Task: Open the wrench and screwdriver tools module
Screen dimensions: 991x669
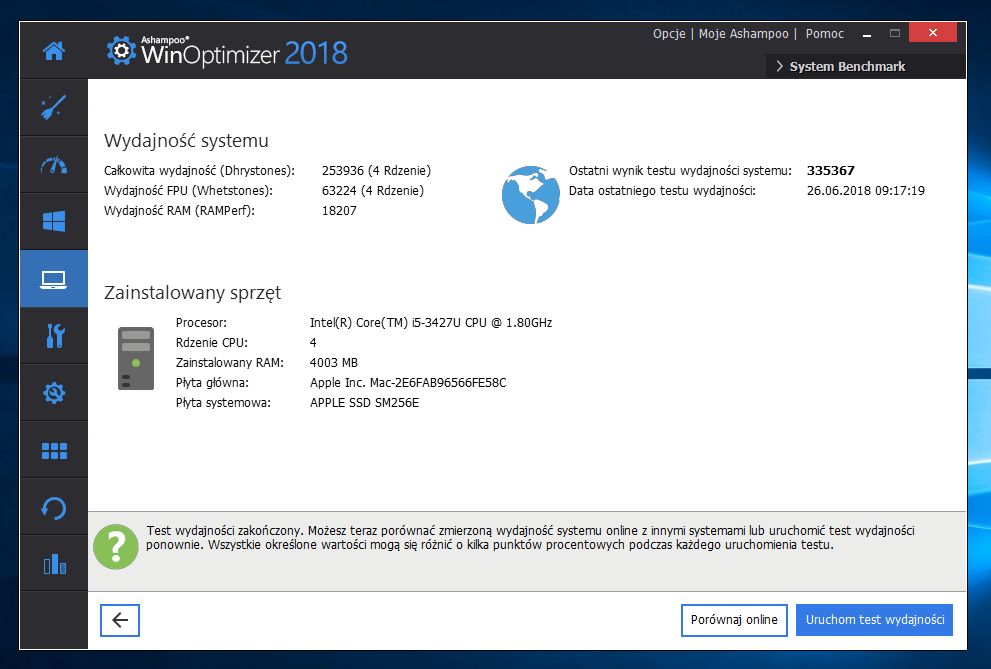Action: pos(54,336)
